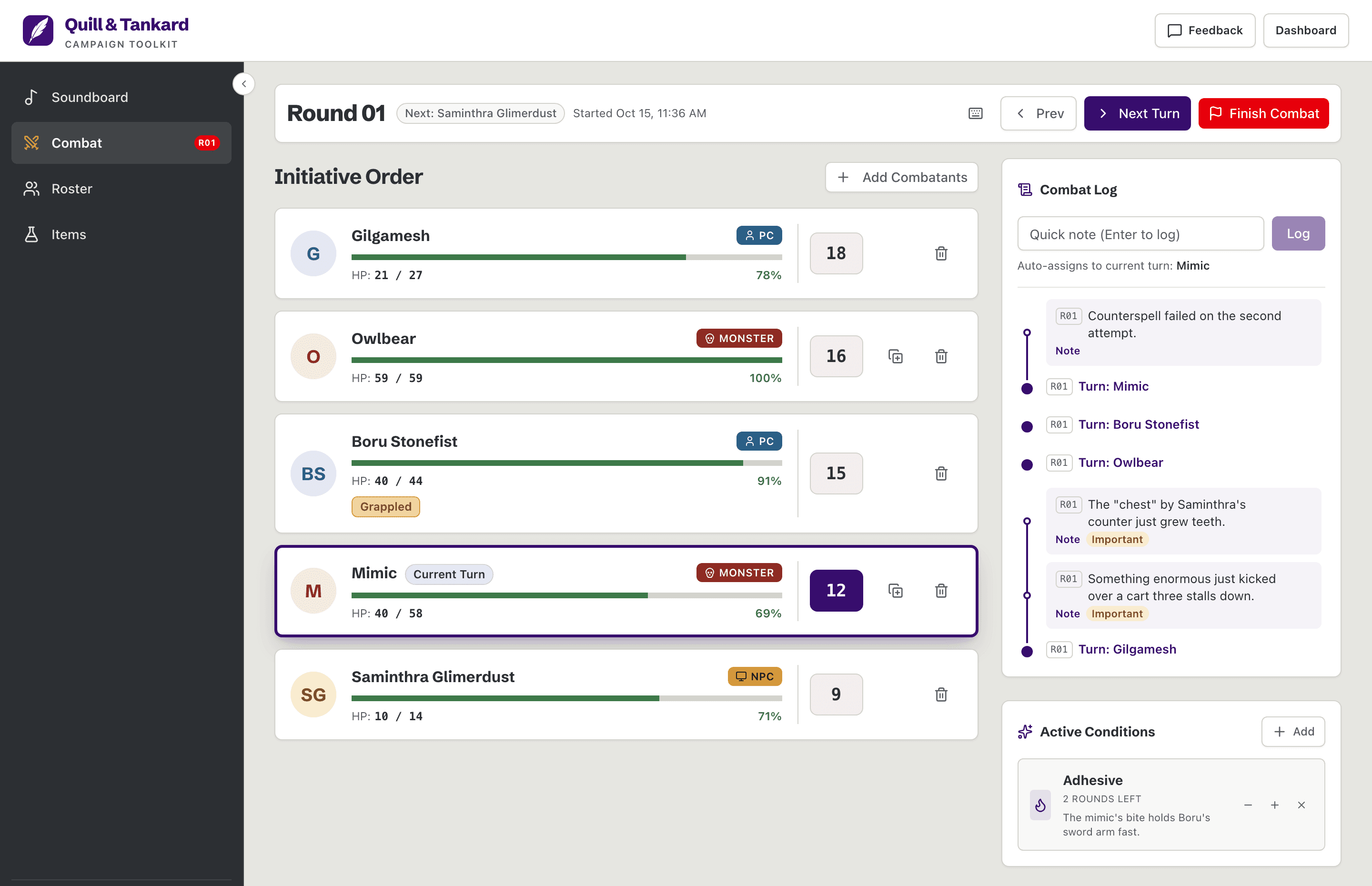The image size is (1372, 886).
Task: Go to the Dashboard
Action: 1305,30
